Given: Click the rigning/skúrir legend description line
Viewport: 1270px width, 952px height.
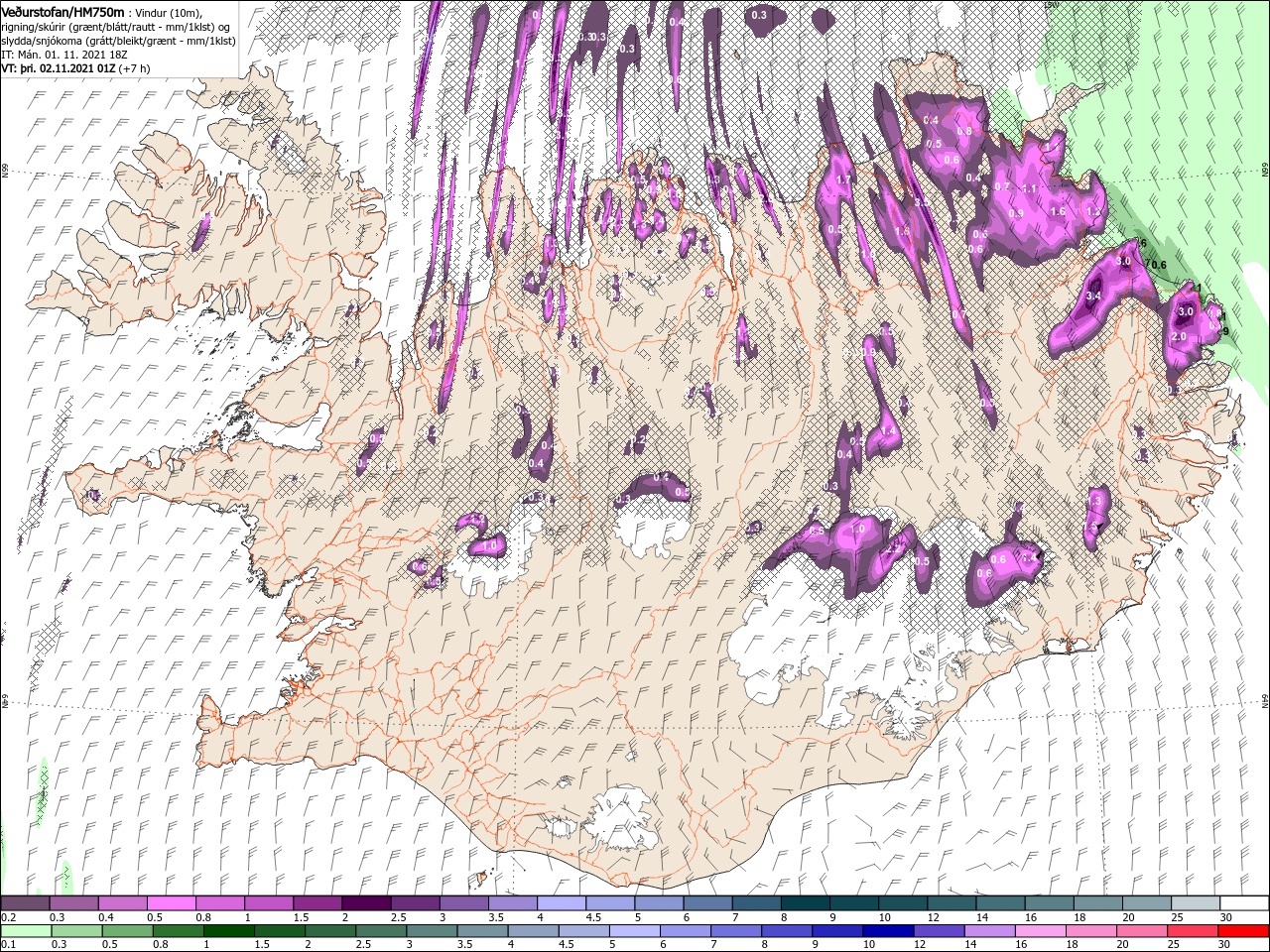Looking at the screenshot, I should pyautogui.click(x=116, y=26).
